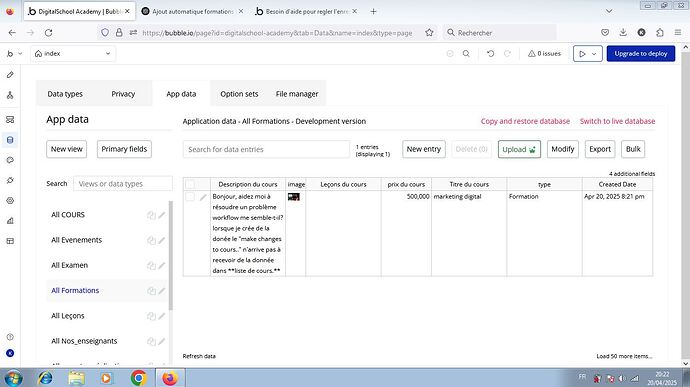690x387 pixels.
Task: Open the browser tab list chevron
Action: 609,11
